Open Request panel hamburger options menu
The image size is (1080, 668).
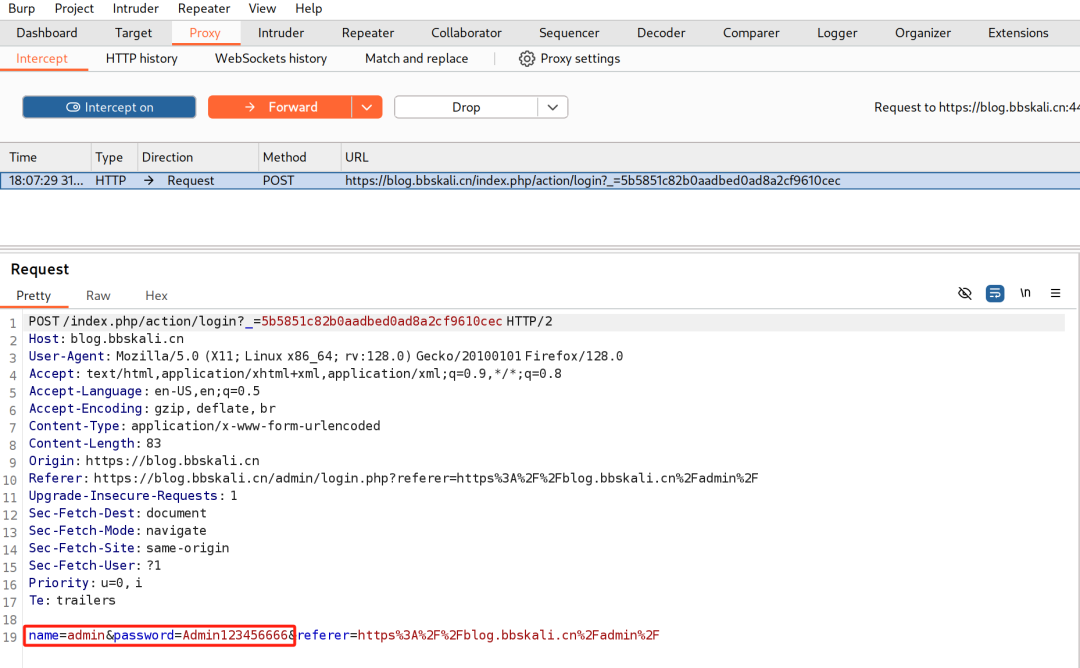coord(1055,293)
